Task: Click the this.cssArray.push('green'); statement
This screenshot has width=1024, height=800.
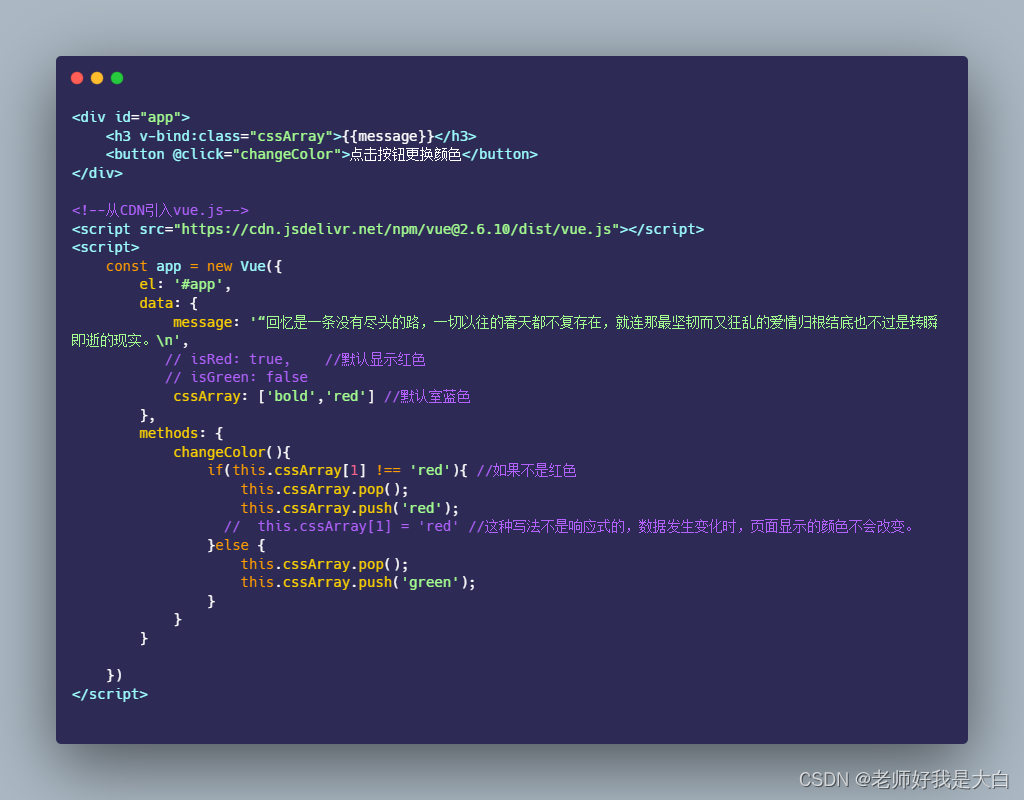Action: (x=358, y=583)
